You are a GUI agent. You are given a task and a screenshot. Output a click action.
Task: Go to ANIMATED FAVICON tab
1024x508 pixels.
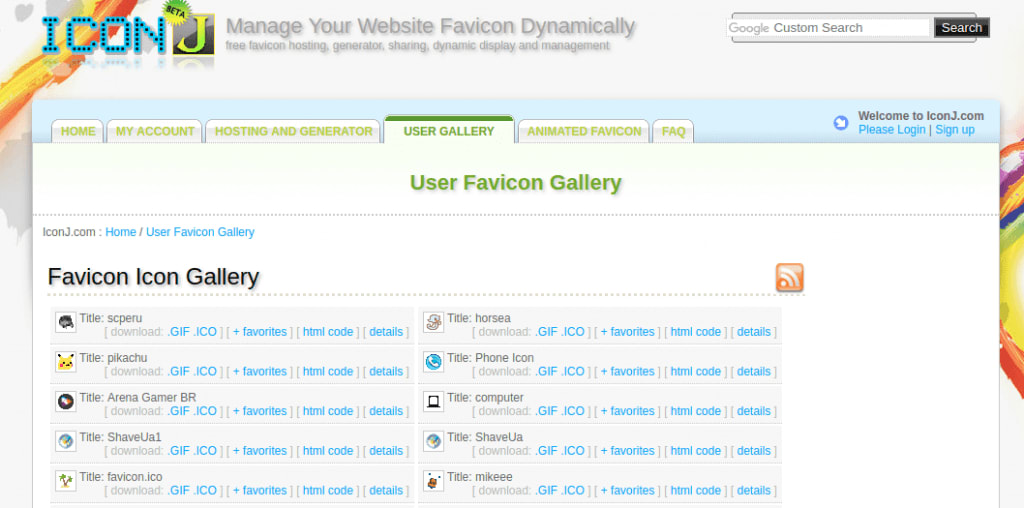click(584, 131)
